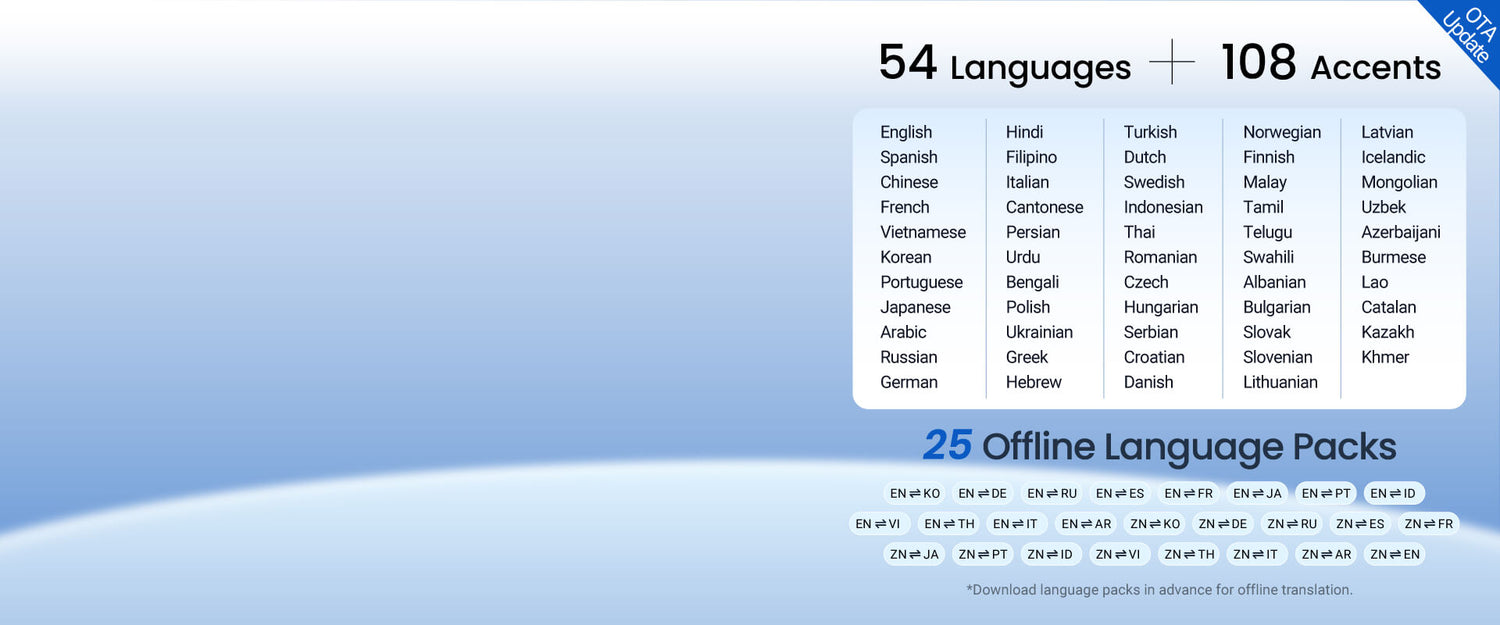Select the "54 Languages" heading
The height and width of the screenshot is (625, 1500).
pyautogui.click(x=1005, y=64)
